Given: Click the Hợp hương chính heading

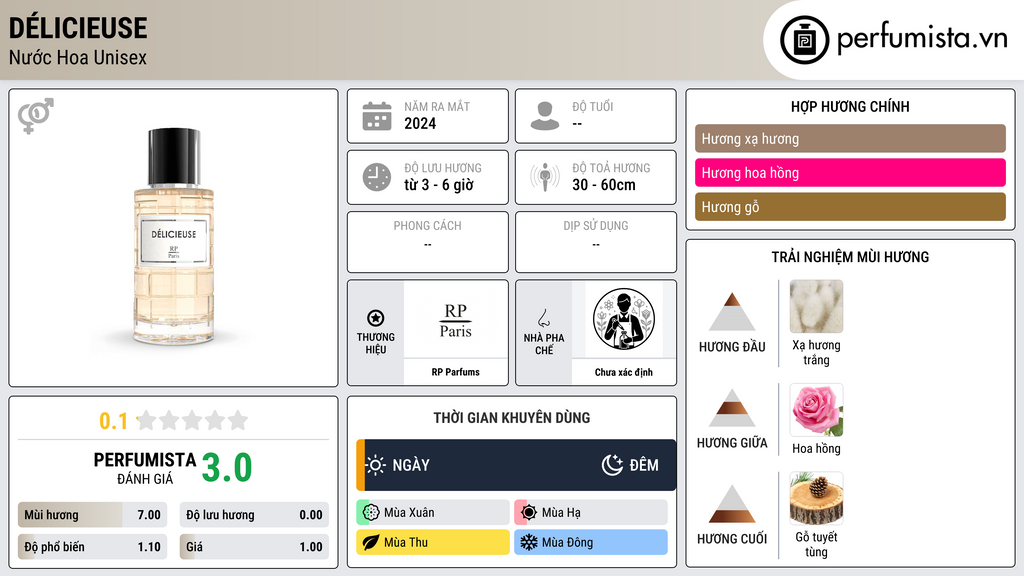Looking at the screenshot, I should [x=850, y=106].
